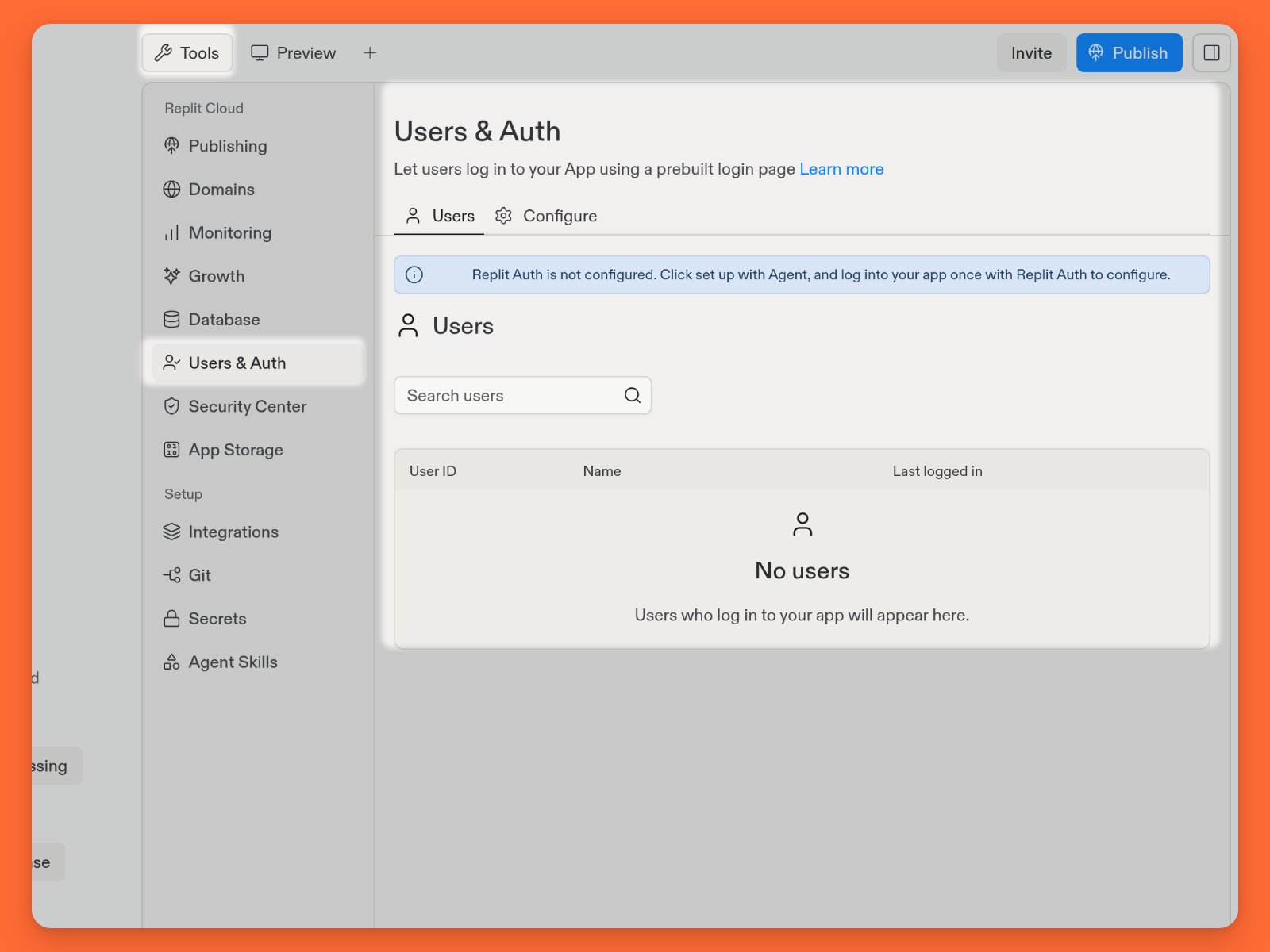1270x952 pixels.
Task: Click the Domains globe icon
Action: 171,190
